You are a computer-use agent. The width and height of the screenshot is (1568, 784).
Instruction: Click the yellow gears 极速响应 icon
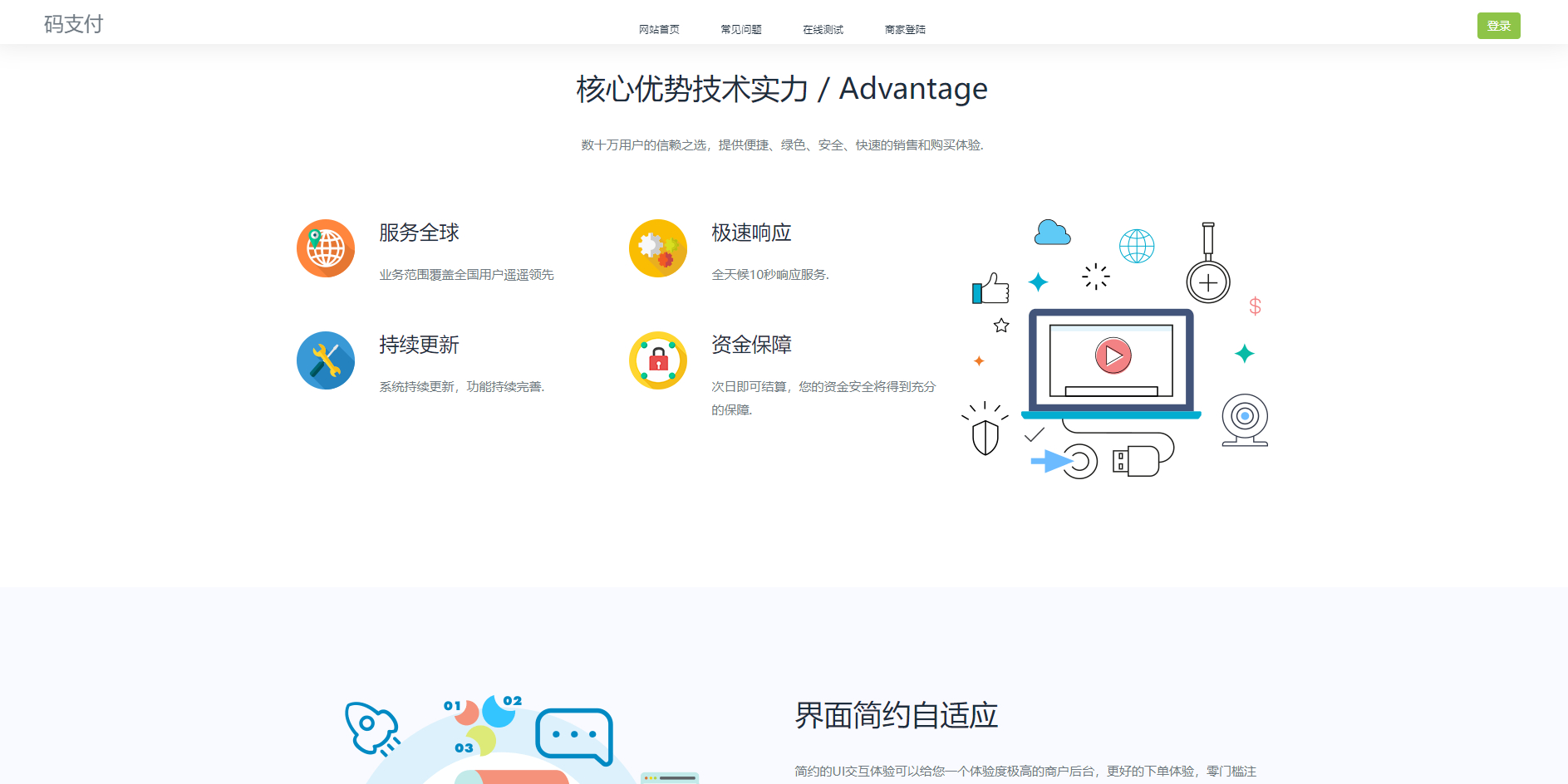pyautogui.click(x=658, y=248)
